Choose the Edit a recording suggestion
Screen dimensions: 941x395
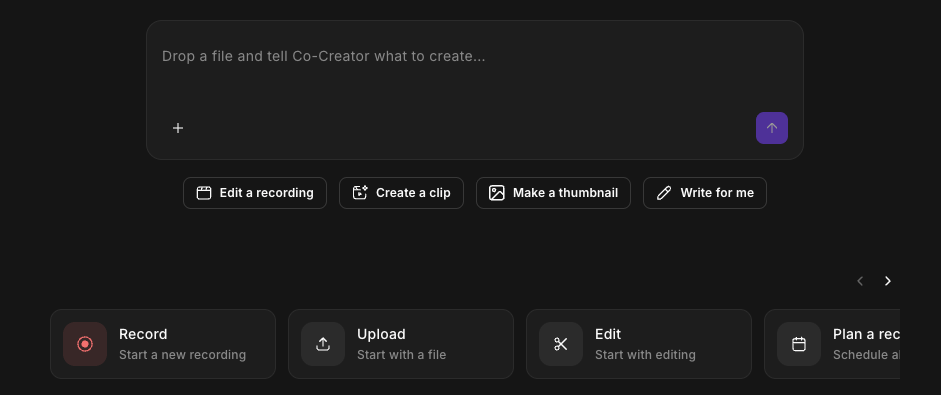[x=255, y=193]
